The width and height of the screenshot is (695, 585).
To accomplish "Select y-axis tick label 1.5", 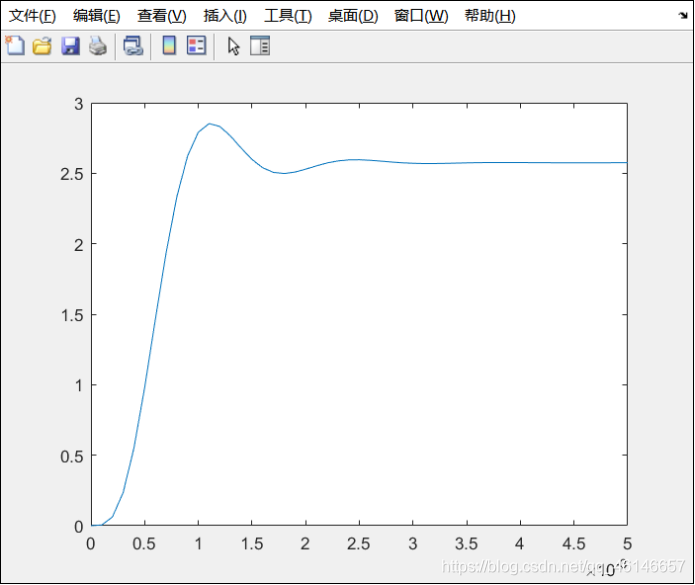I will point(72,316).
